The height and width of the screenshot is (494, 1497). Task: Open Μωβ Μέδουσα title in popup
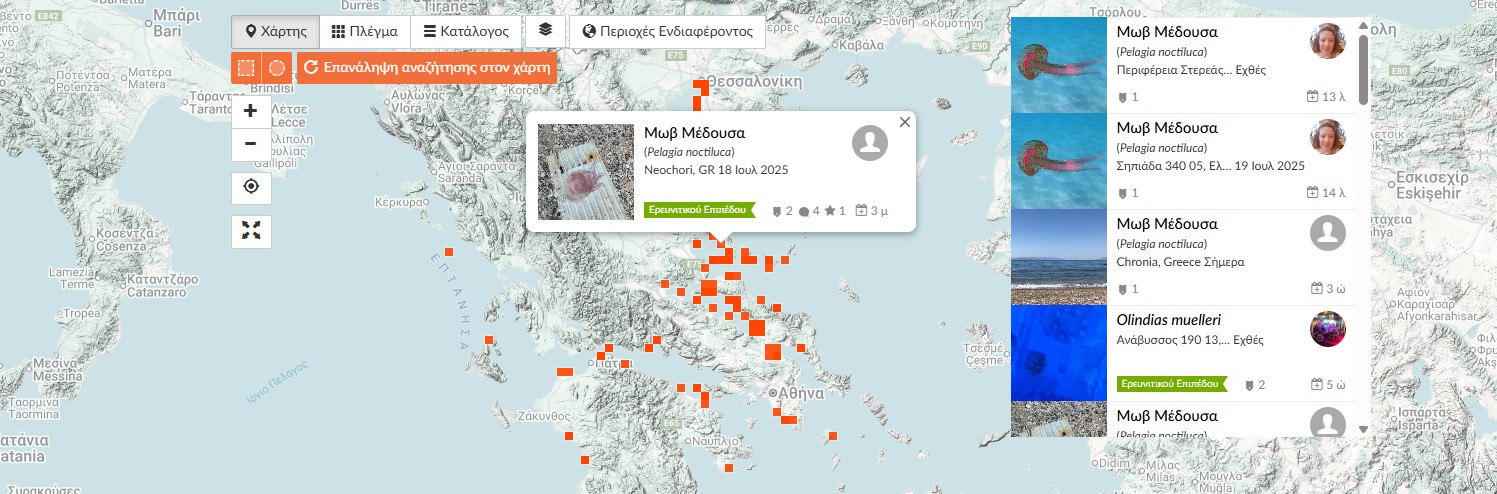coord(694,133)
